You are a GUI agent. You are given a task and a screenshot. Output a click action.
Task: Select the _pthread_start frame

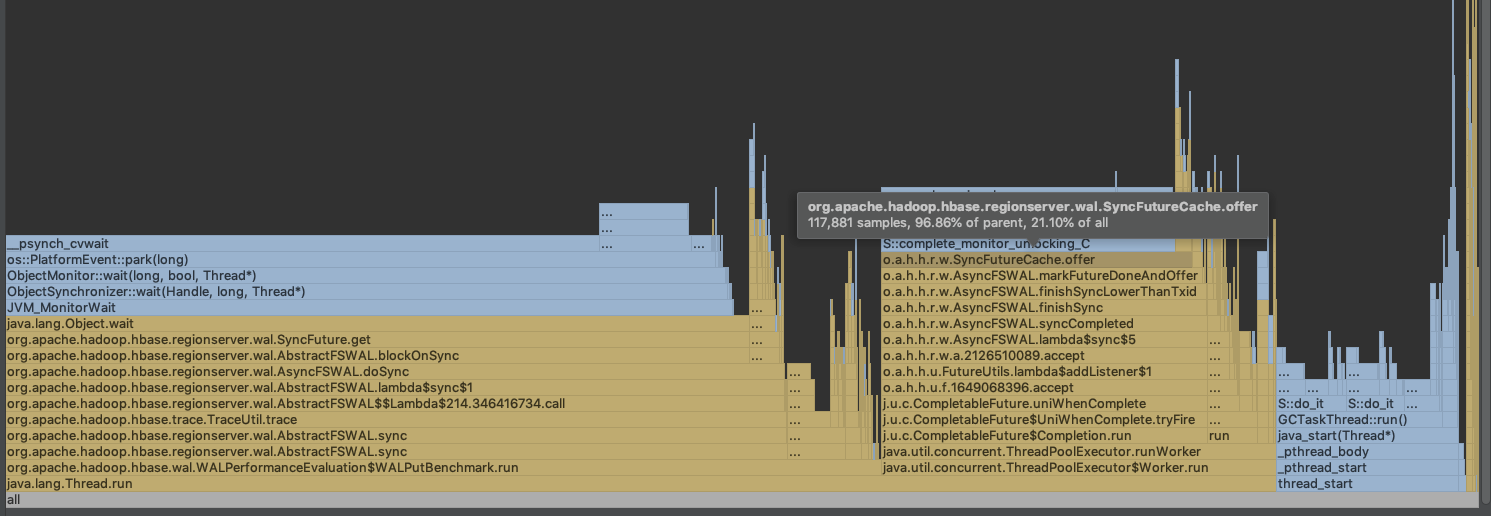(x=1367, y=467)
